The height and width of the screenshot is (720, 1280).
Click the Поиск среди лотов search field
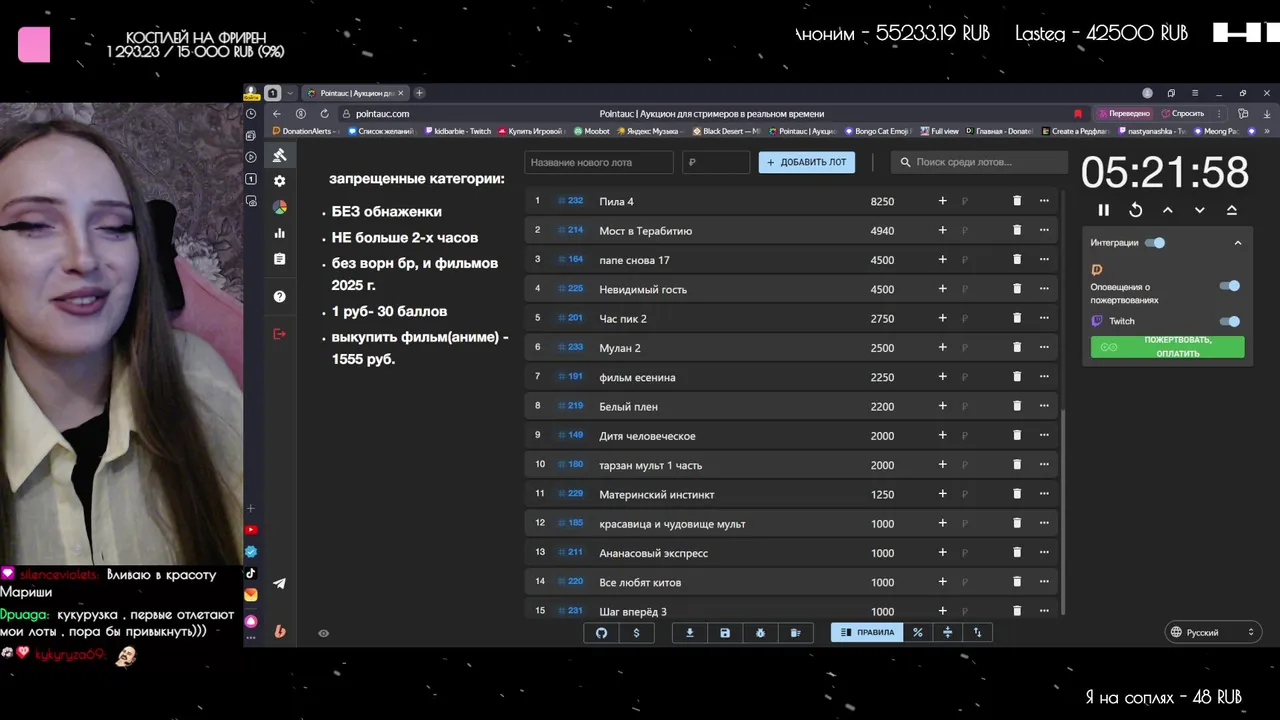[980, 162]
